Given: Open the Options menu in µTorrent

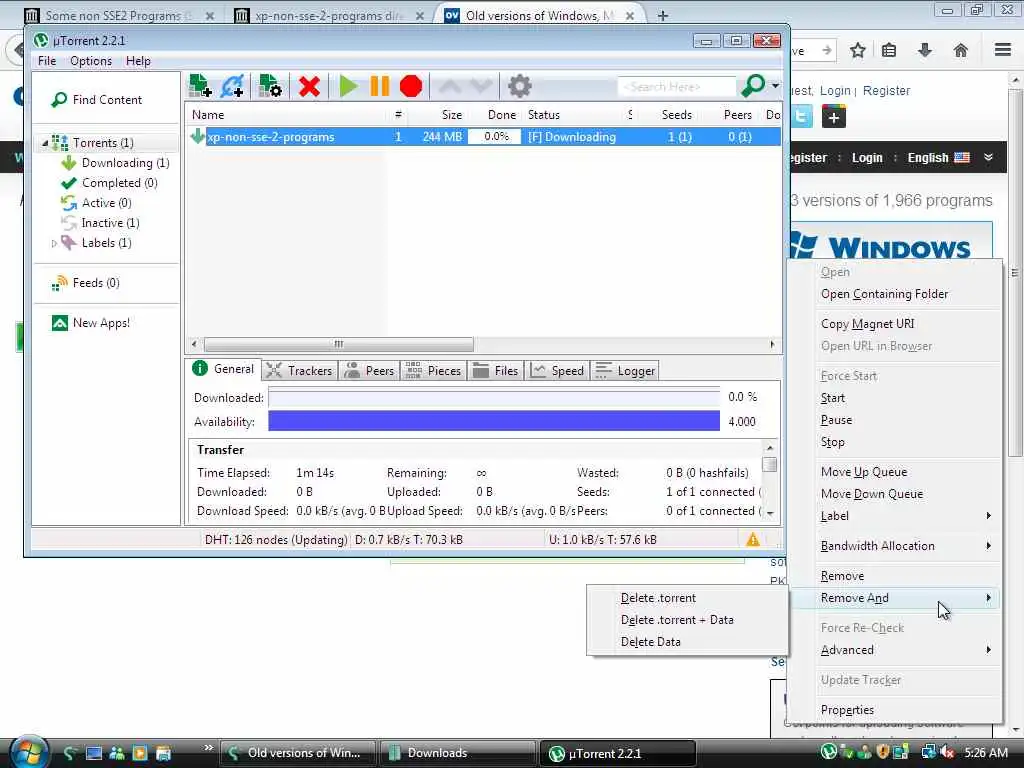Looking at the screenshot, I should coord(91,61).
